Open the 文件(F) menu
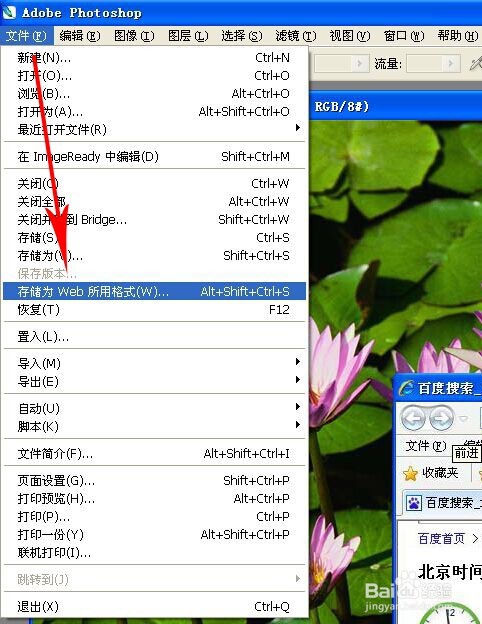This screenshot has height=624, width=482. [26, 36]
